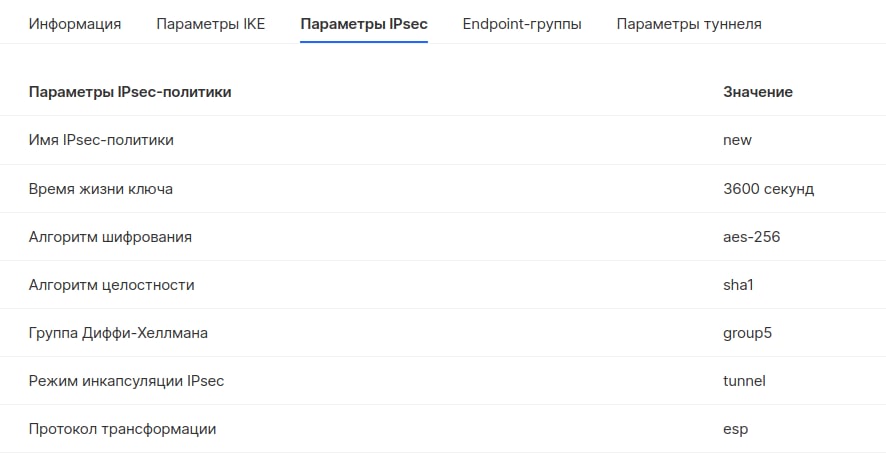Click the group5 value
This screenshot has width=886, height=472.
[747, 333]
